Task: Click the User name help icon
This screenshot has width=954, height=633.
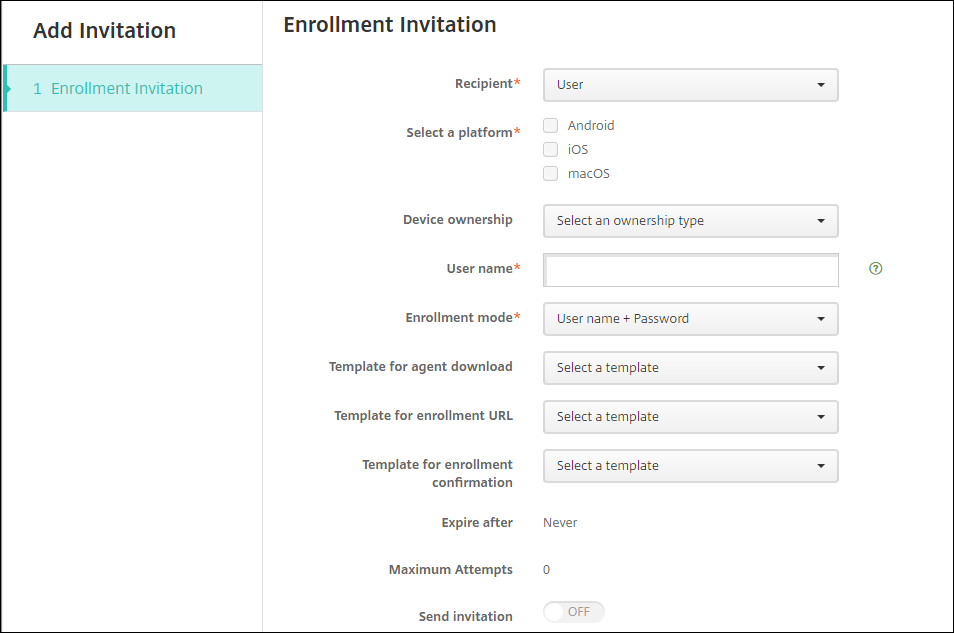Action: [x=876, y=269]
